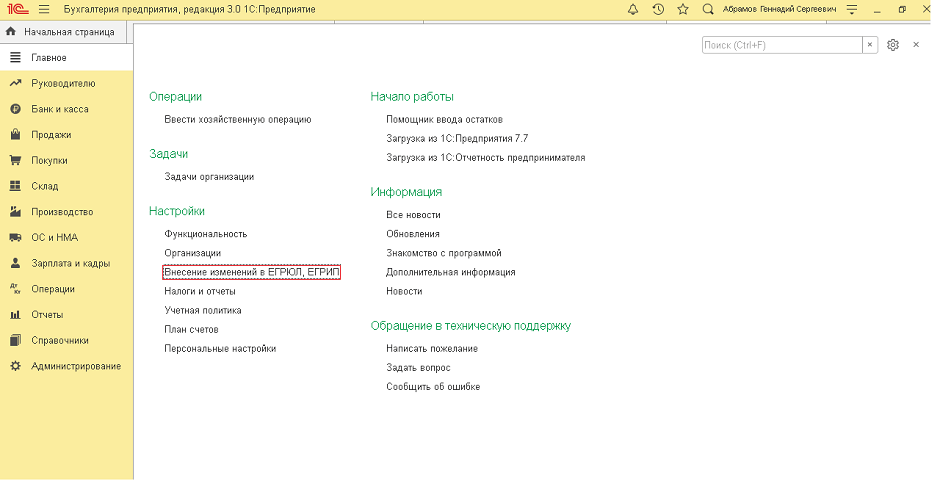Click the Зарплата и кадры person icon
Viewport: 940px width, 481px height.
pos(16,263)
